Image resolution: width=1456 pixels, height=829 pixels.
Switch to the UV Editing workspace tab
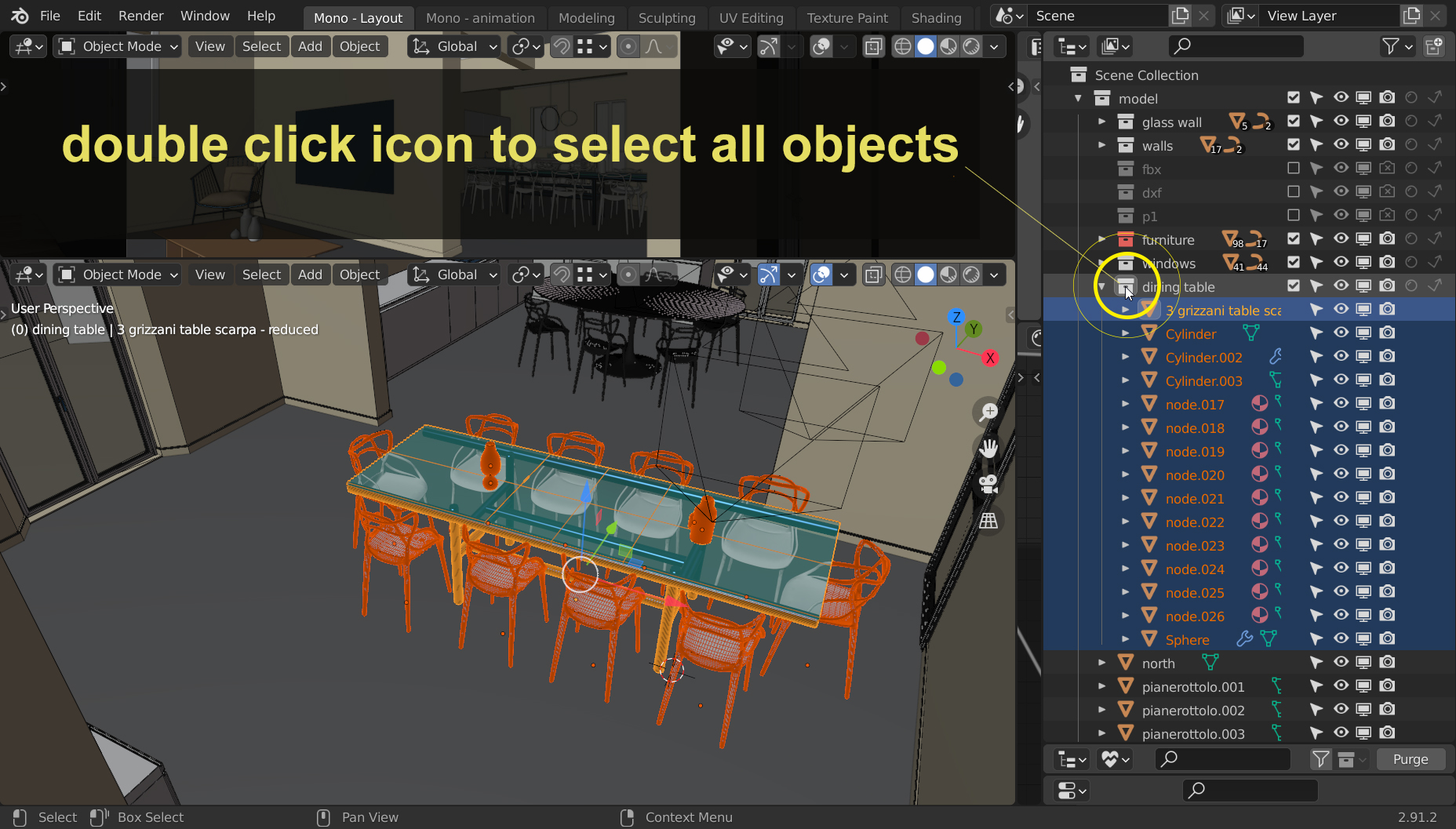pos(751,17)
